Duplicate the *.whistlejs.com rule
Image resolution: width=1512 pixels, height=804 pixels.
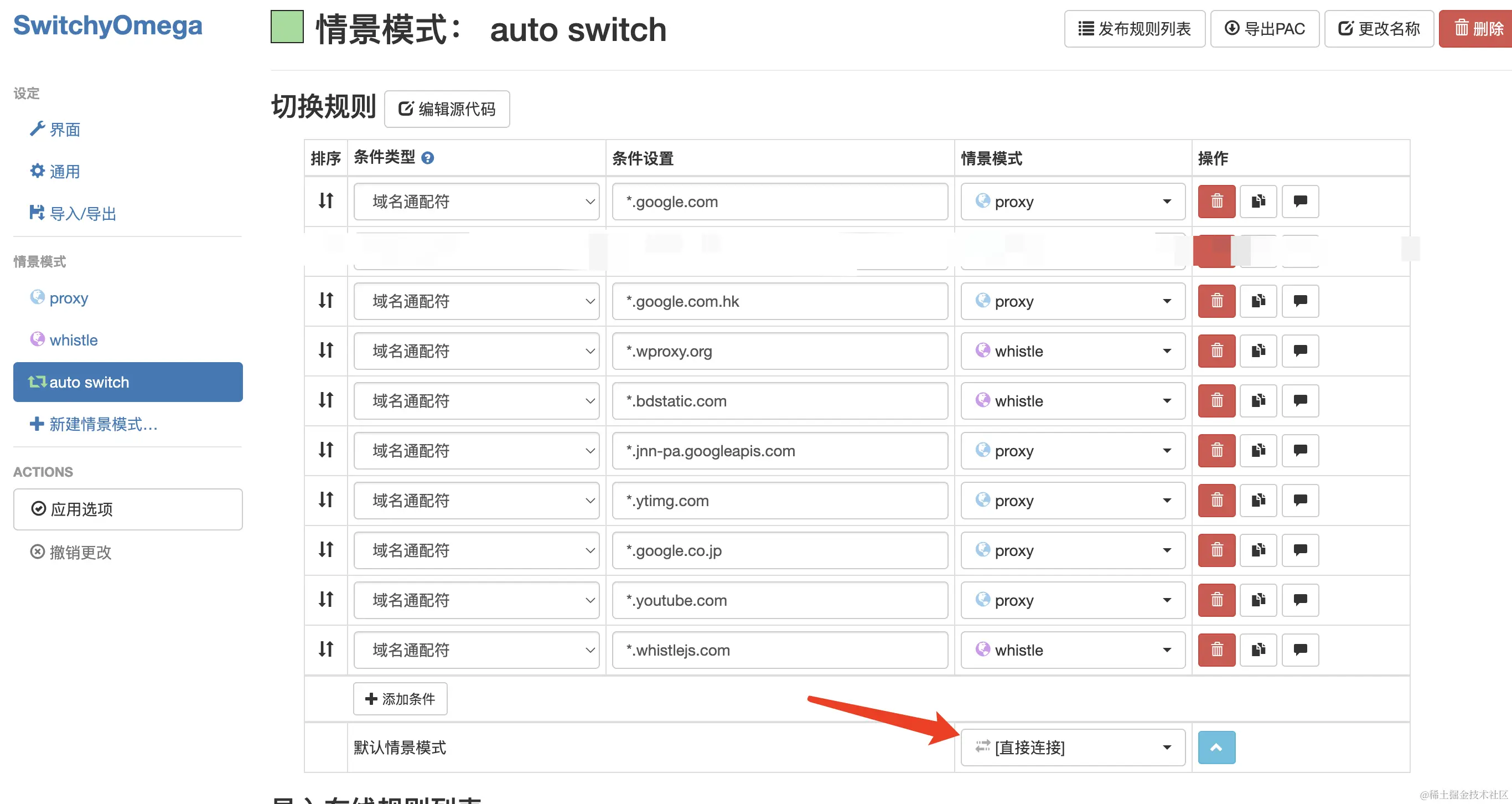(1259, 650)
